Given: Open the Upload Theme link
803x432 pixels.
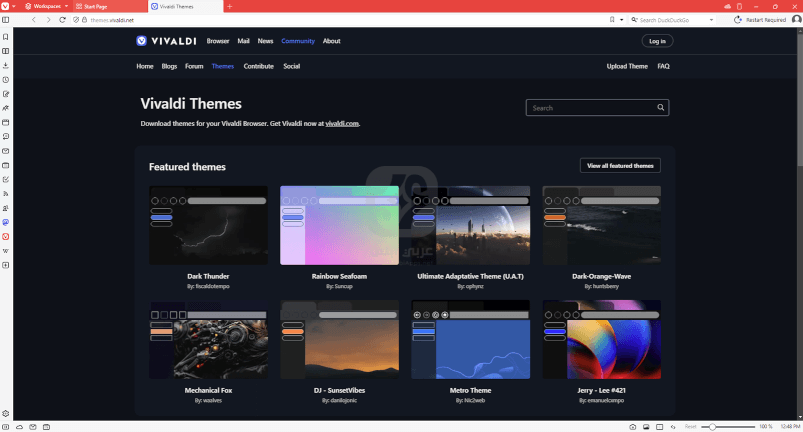Looking at the screenshot, I should pos(627,66).
